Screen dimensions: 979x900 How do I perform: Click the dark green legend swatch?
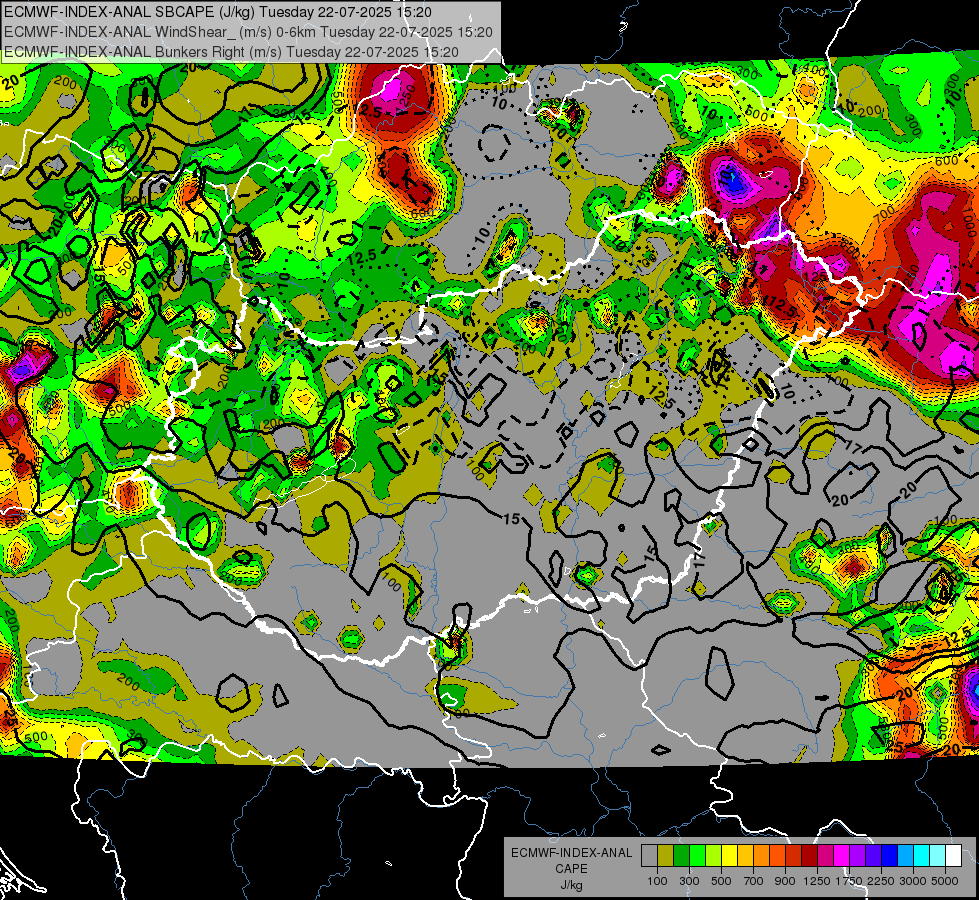(x=681, y=855)
